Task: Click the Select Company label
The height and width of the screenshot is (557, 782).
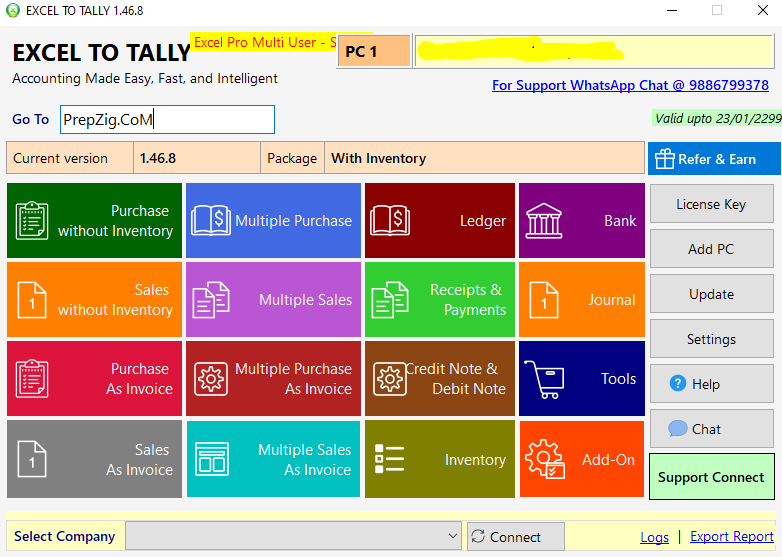Action: click(x=65, y=536)
